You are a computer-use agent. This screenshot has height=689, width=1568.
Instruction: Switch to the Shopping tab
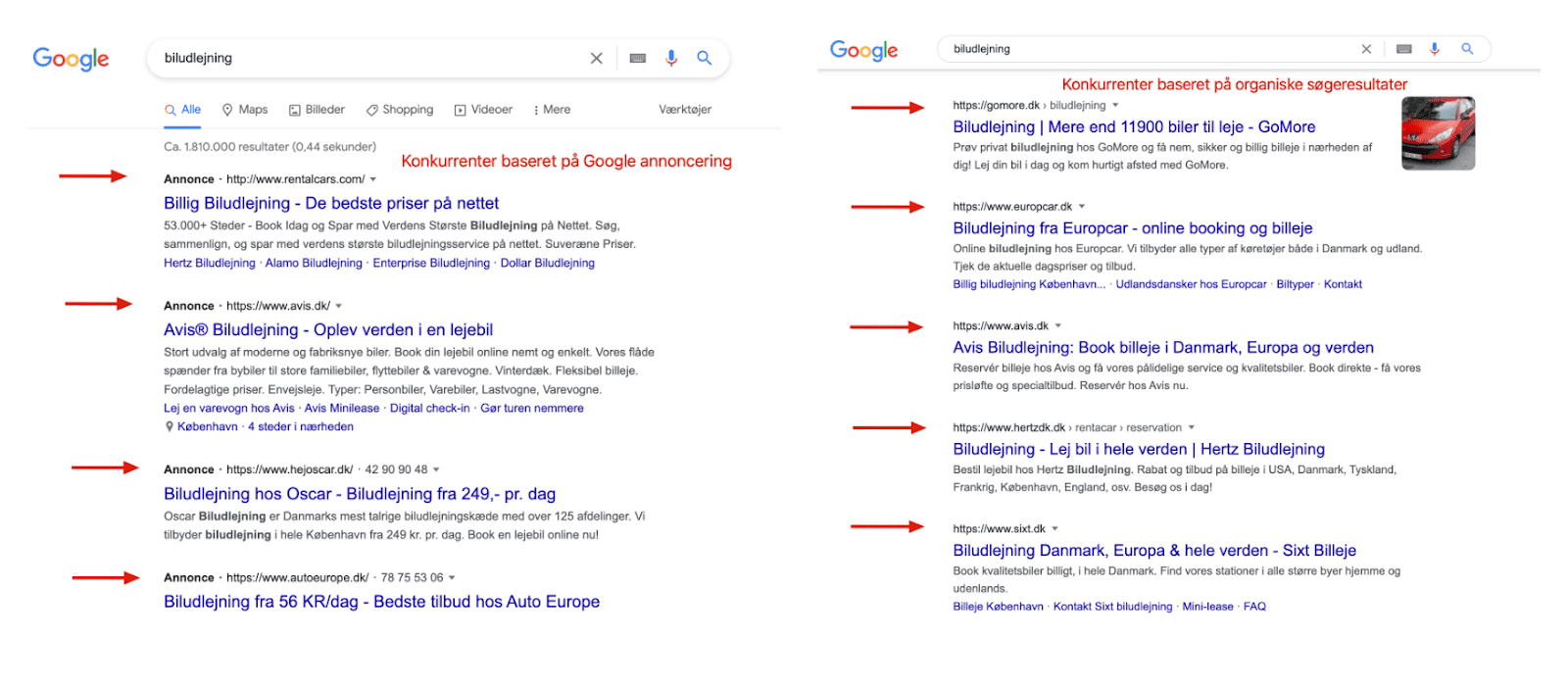coord(400,110)
